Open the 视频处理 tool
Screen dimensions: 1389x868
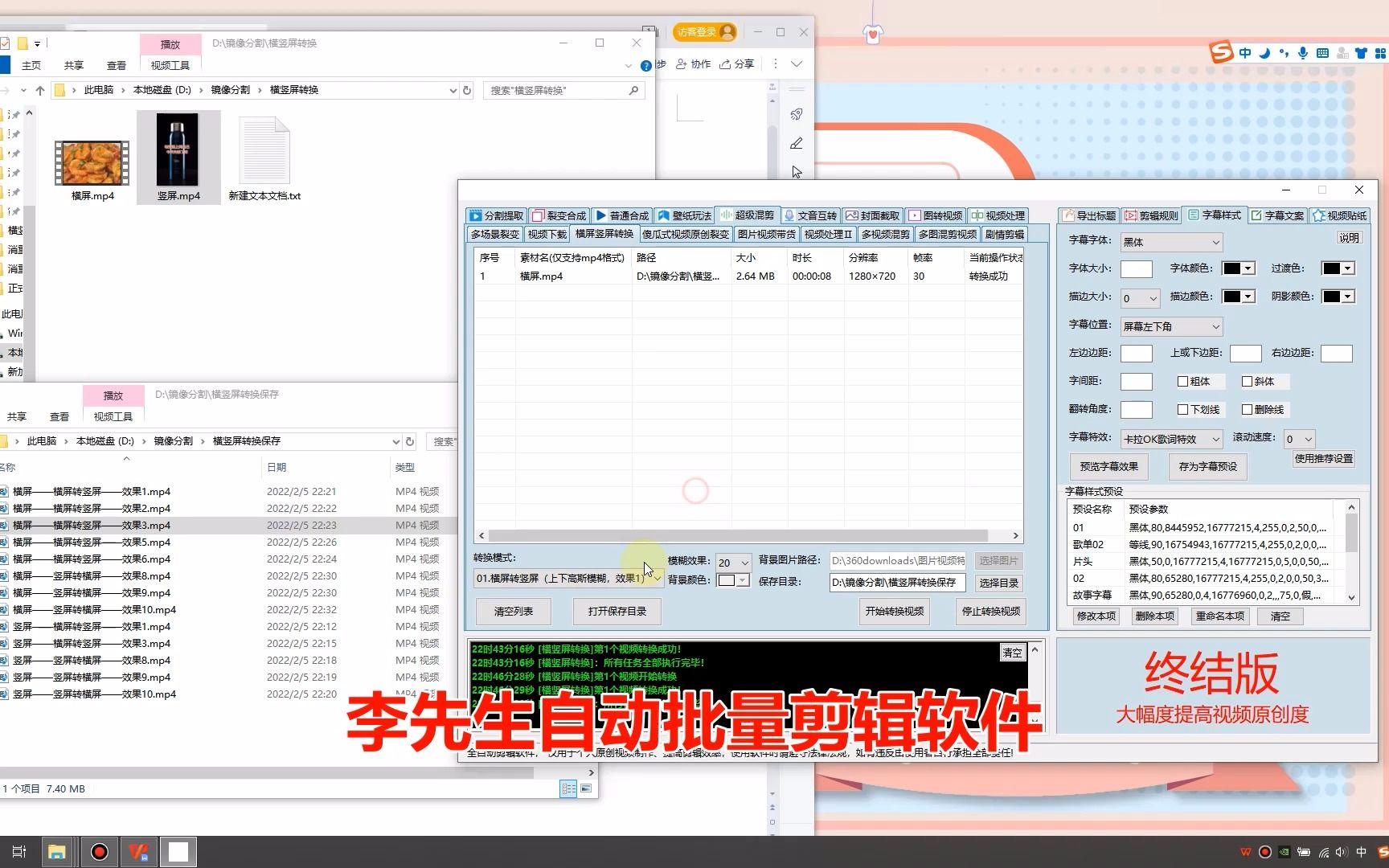[997, 215]
